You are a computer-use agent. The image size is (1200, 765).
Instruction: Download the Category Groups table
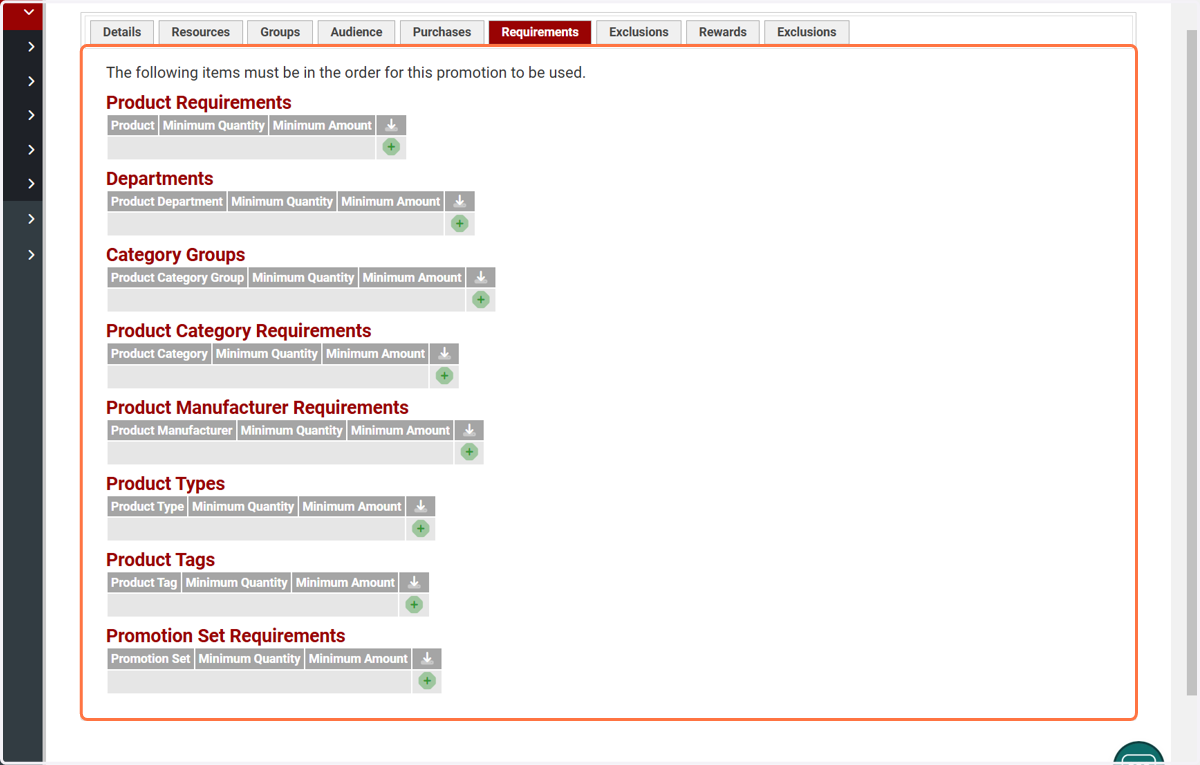(481, 277)
